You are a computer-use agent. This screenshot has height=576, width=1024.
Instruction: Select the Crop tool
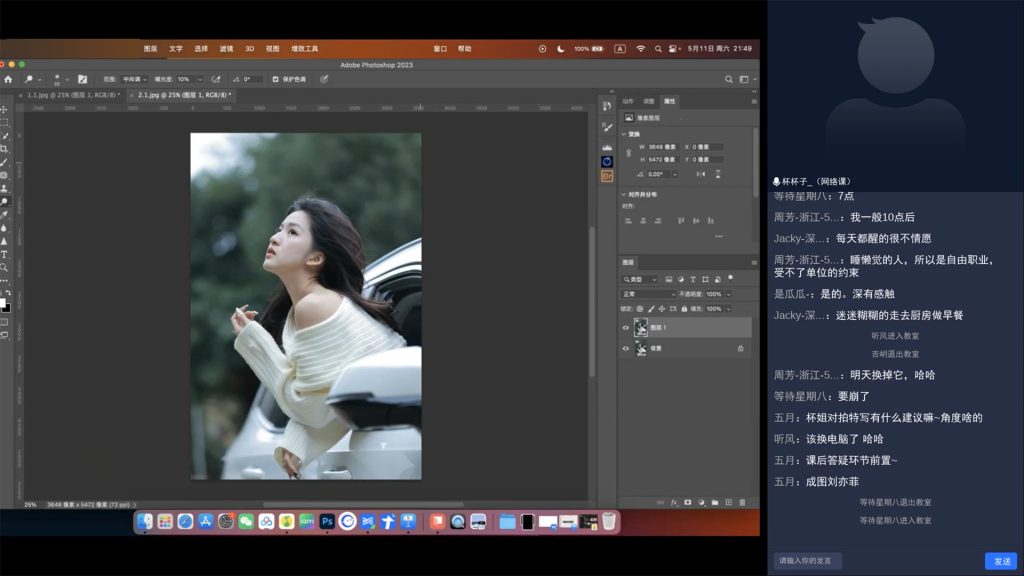(4, 148)
